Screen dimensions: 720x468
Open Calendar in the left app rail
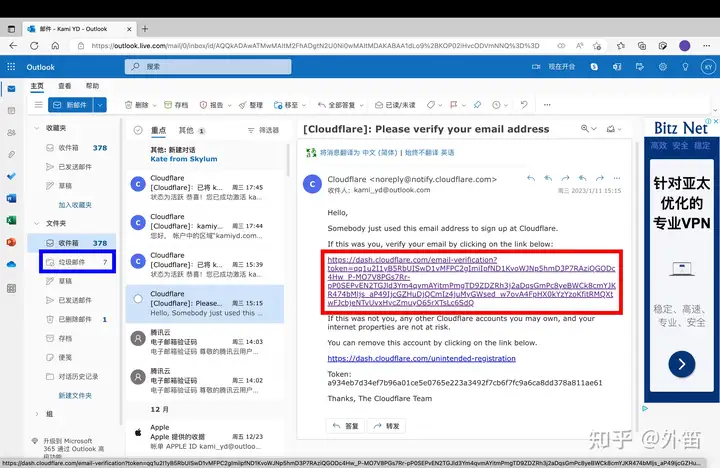point(11,111)
